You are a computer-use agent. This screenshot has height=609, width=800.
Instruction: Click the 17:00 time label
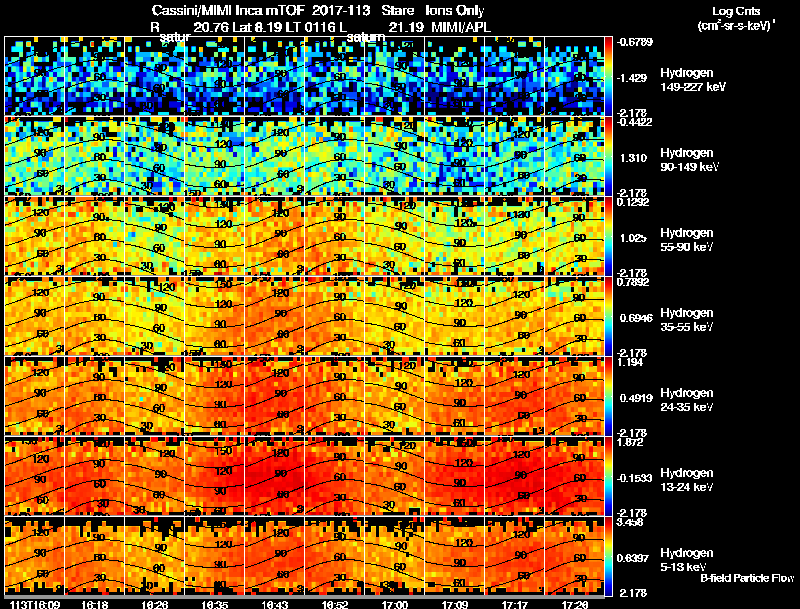[395, 604]
